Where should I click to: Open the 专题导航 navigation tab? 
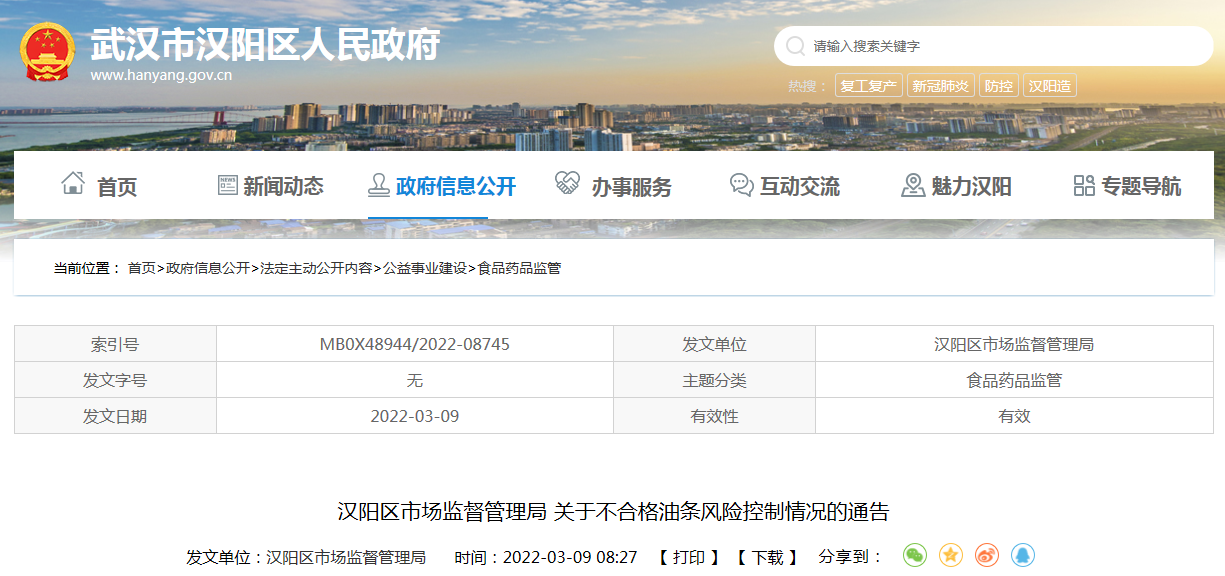click(x=1141, y=186)
